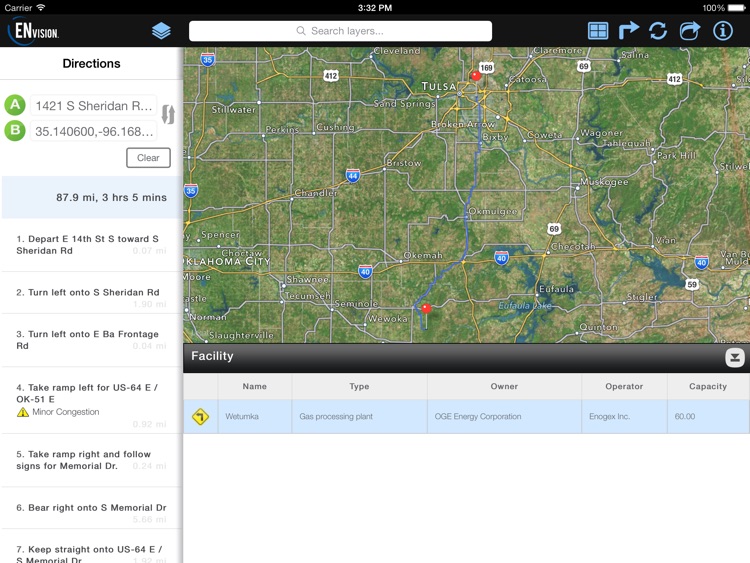Click the Owner column header
The height and width of the screenshot is (563, 750).
tap(504, 386)
